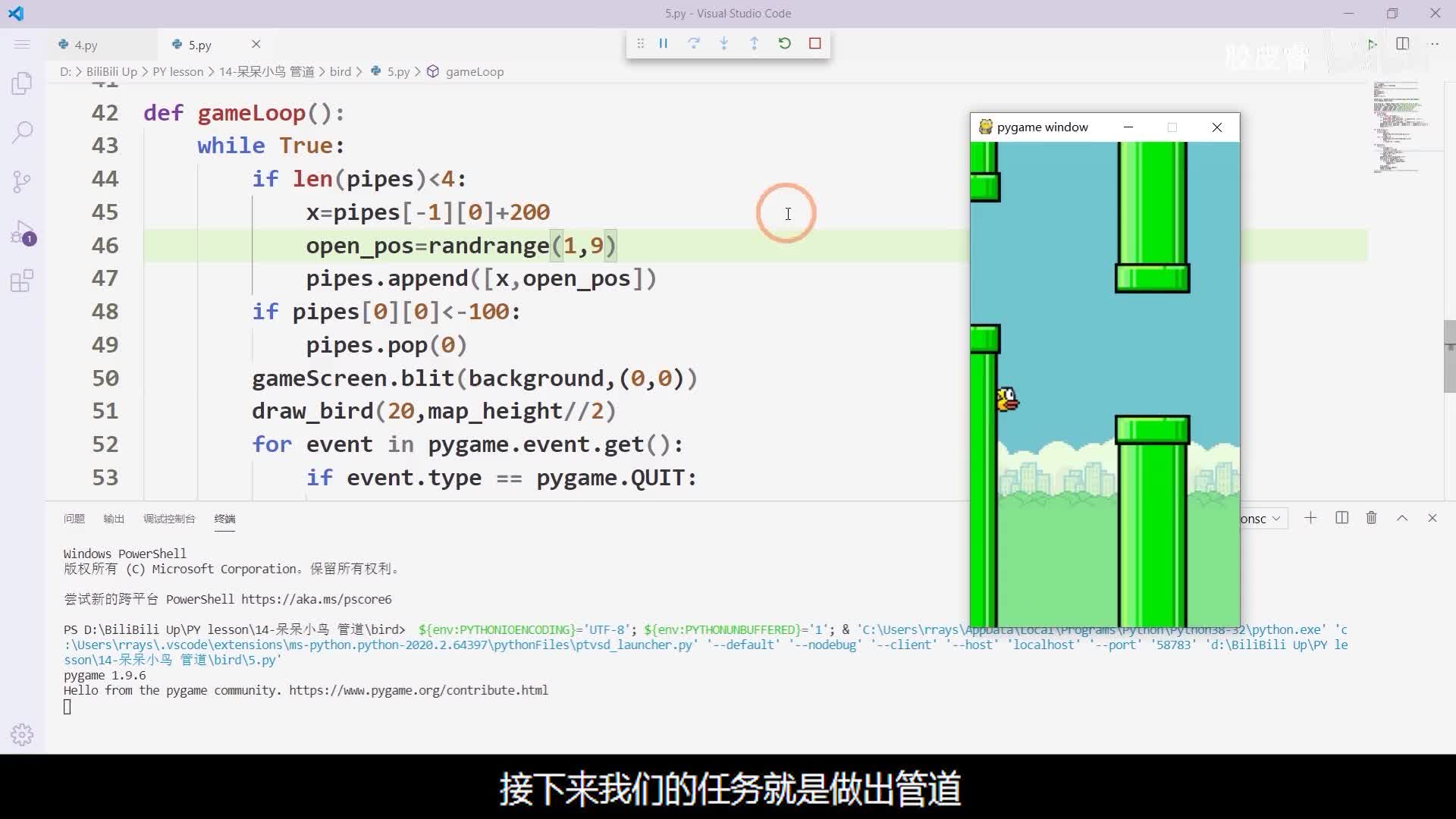Place cursor on 'def gameLoop():' line
1456x819 pixels.
[x=244, y=113]
